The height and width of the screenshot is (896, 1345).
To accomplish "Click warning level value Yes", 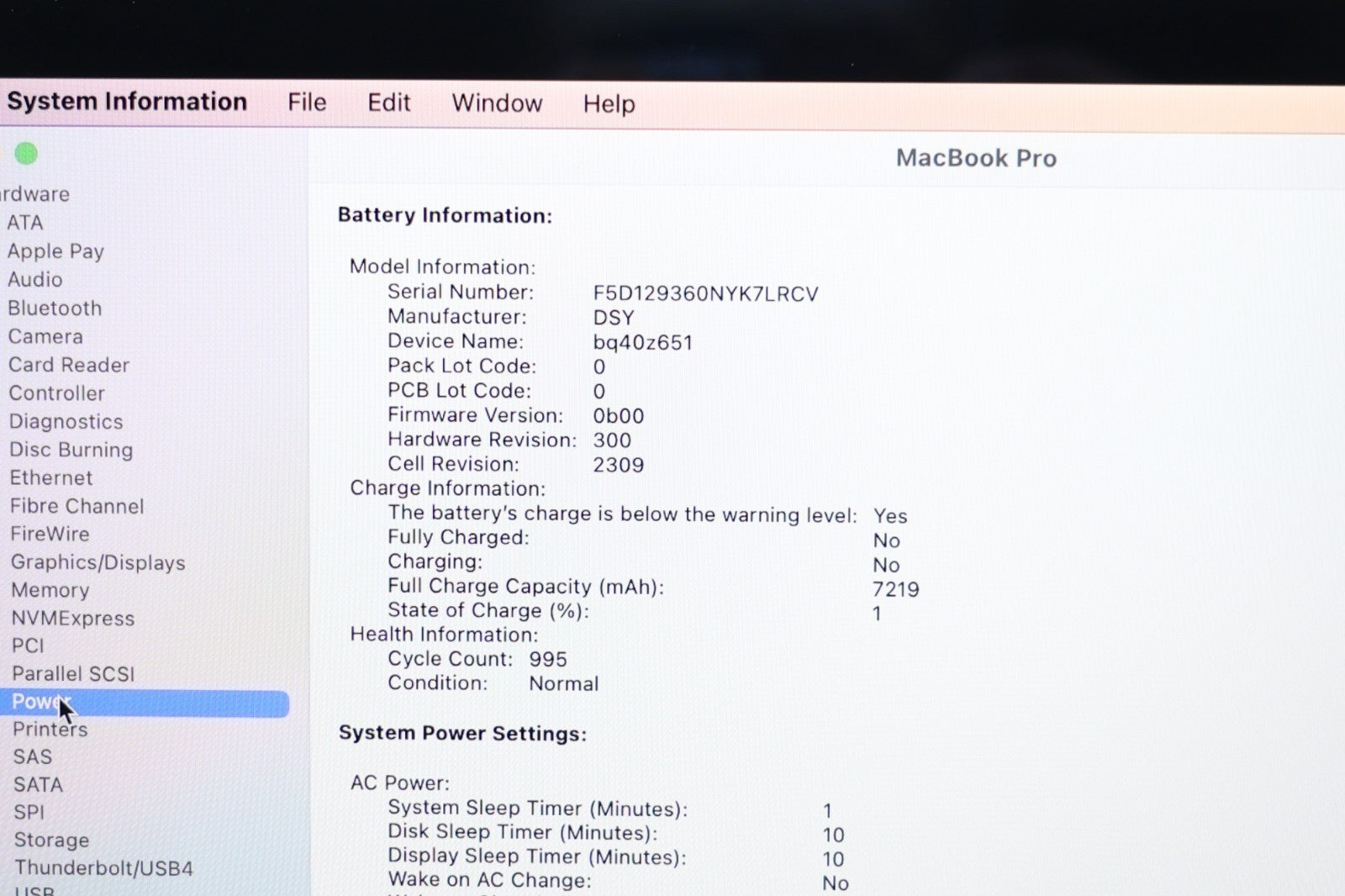I will [x=890, y=515].
